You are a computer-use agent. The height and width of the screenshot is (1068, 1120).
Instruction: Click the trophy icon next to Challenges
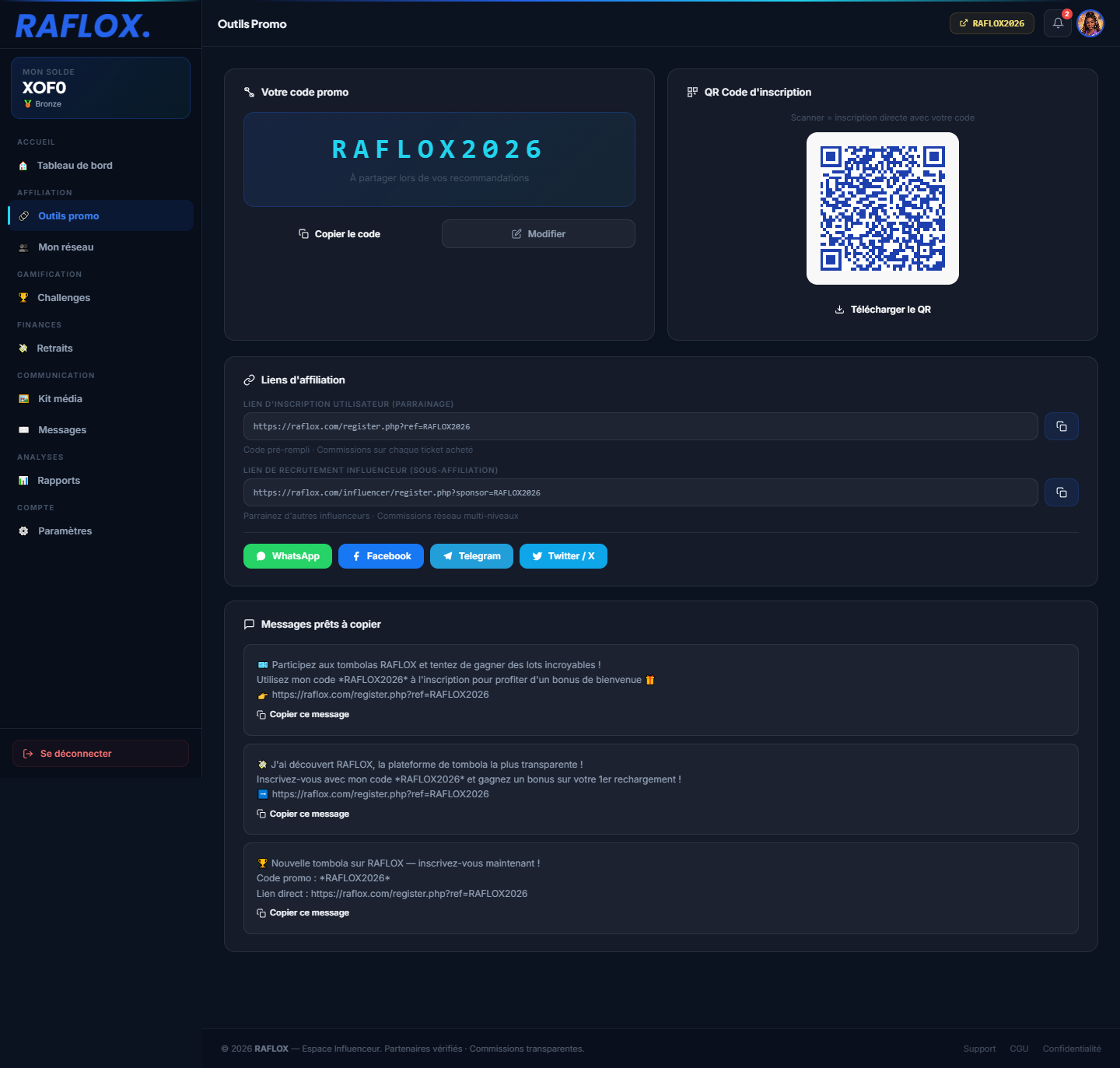(23, 298)
